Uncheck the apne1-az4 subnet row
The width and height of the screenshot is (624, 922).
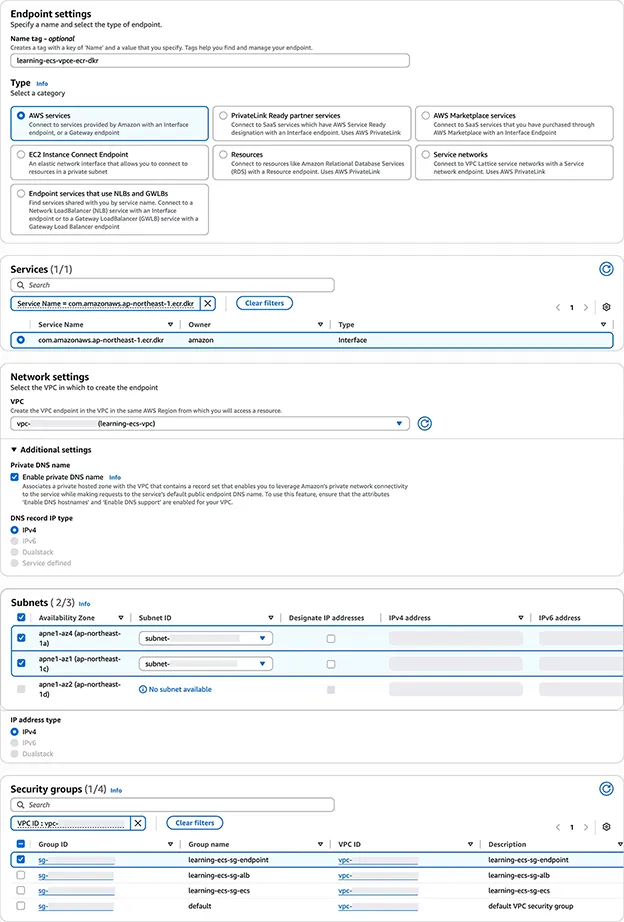pyautogui.click(x=21, y=638)
